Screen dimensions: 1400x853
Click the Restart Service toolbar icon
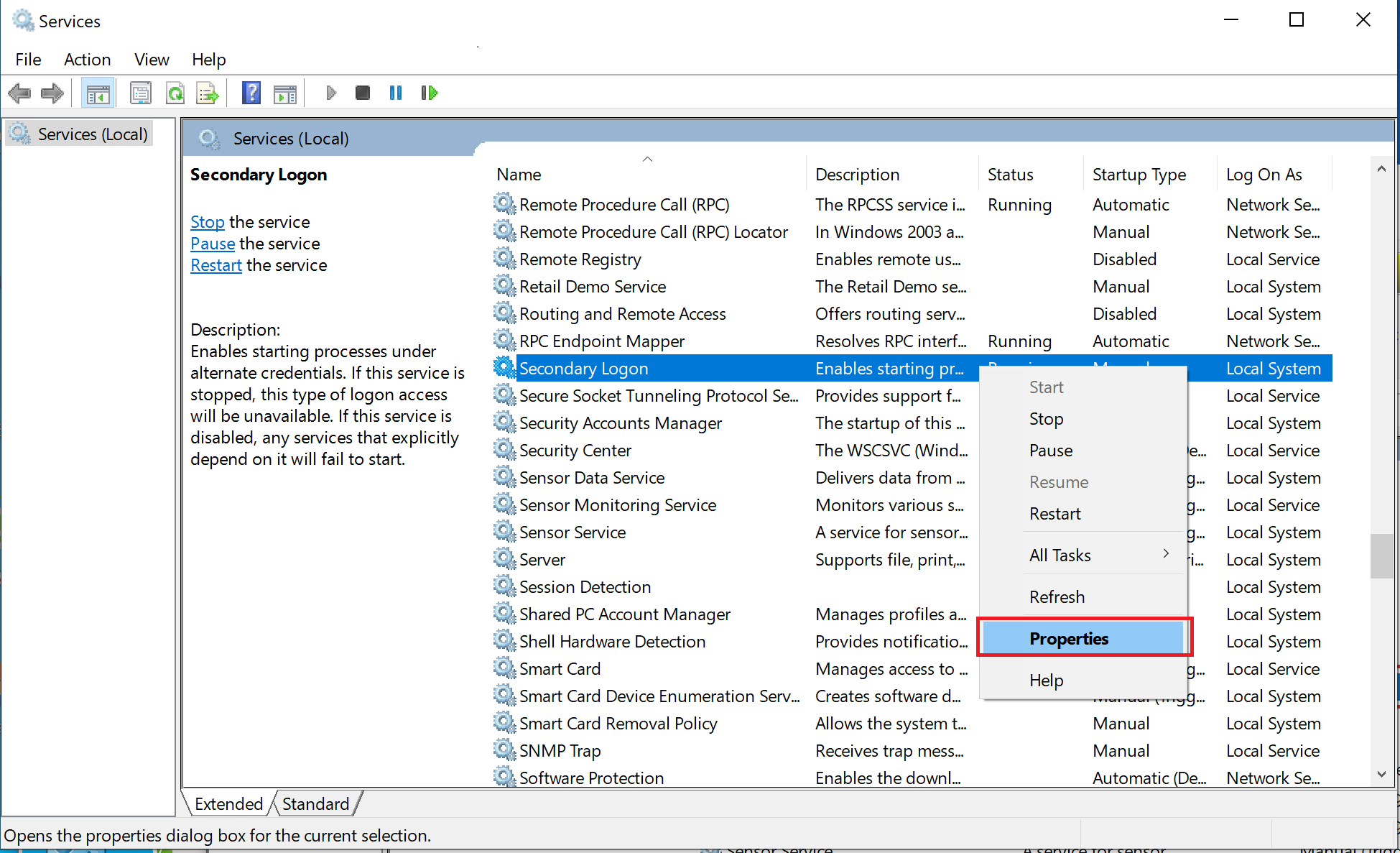(430, 93)
